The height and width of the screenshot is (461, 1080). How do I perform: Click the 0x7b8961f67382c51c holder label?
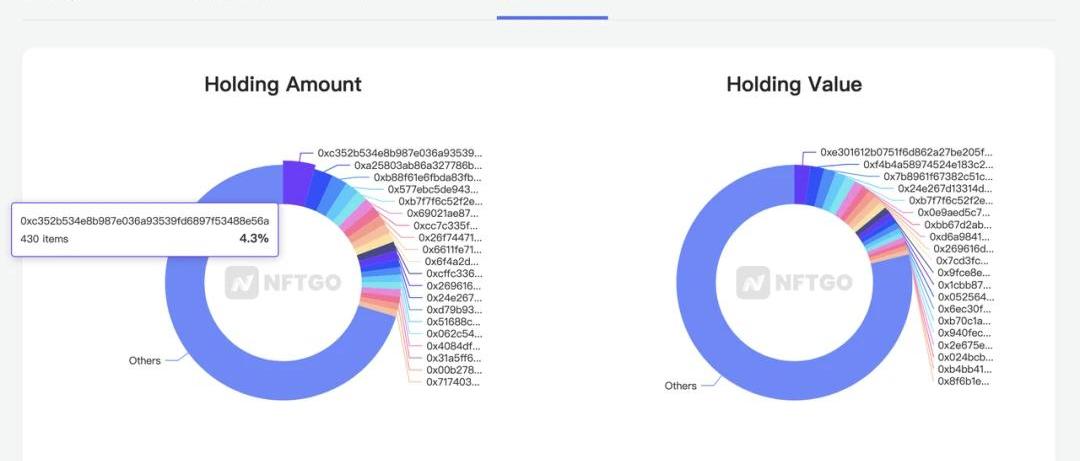coord(938,176)
